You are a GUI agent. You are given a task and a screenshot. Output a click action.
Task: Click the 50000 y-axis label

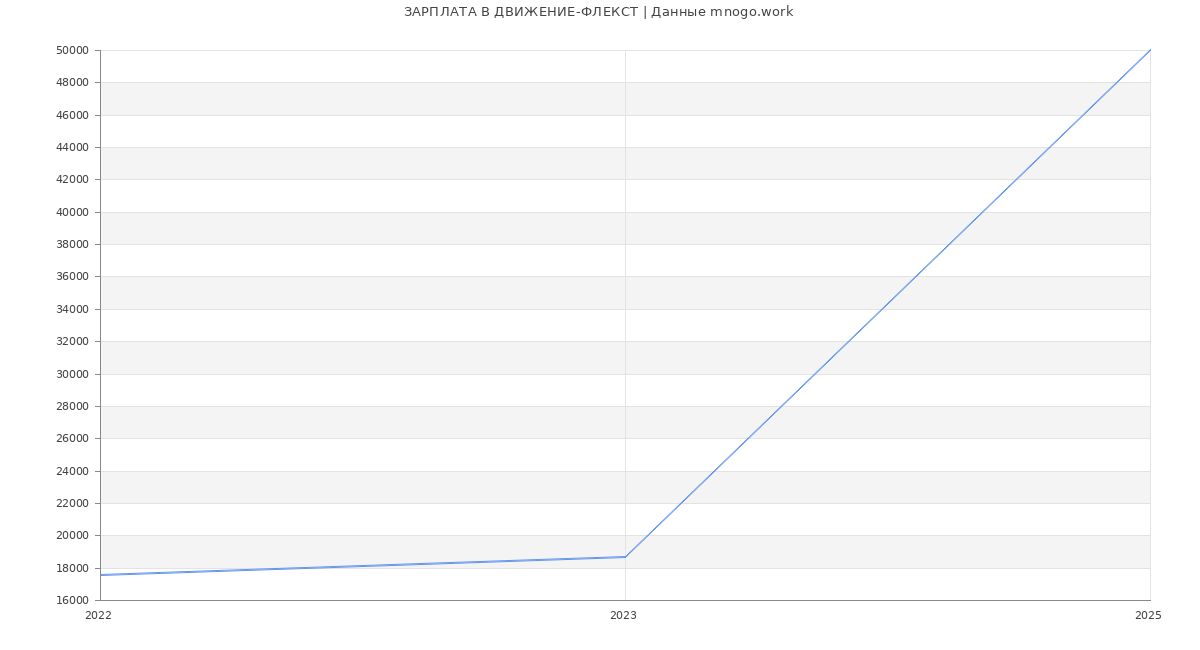click(73, 50)
